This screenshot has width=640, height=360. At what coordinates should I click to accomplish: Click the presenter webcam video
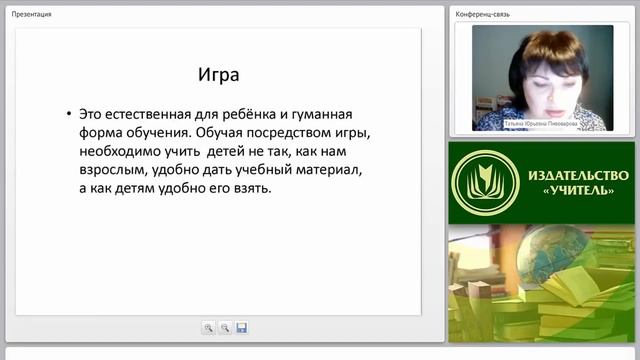(x=542, y=78)
